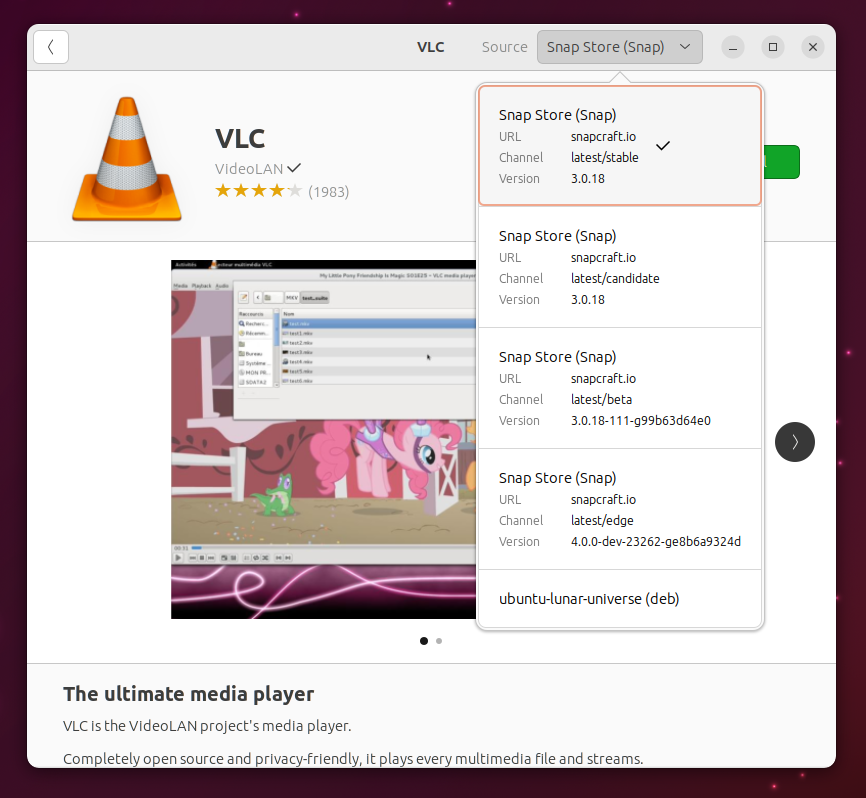This screenshot has height=798, width=866.
Task: Click the version 4.0.0-dev-23262-ge8b6a9324d text
Action: pos(656,542)
